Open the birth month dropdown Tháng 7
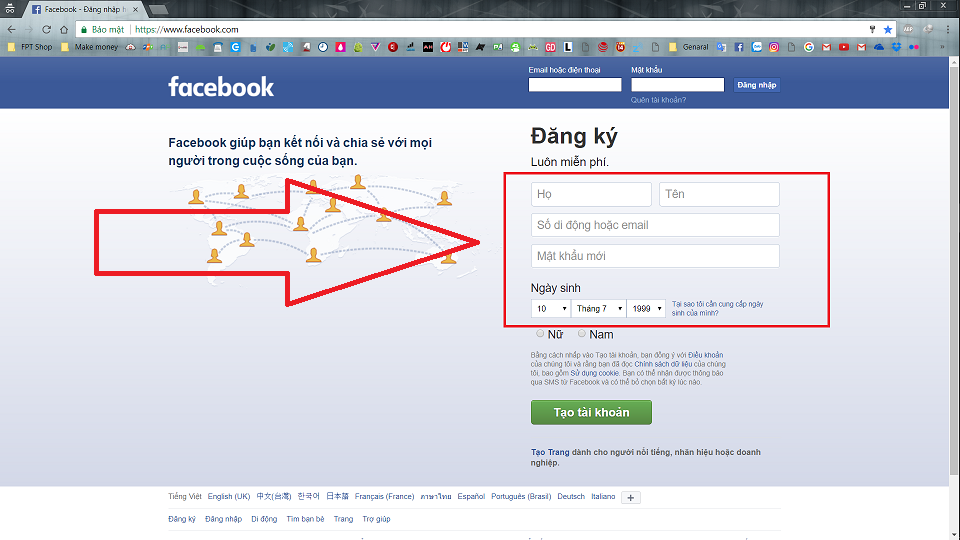The image size is (960, 540). pos(599,309)
